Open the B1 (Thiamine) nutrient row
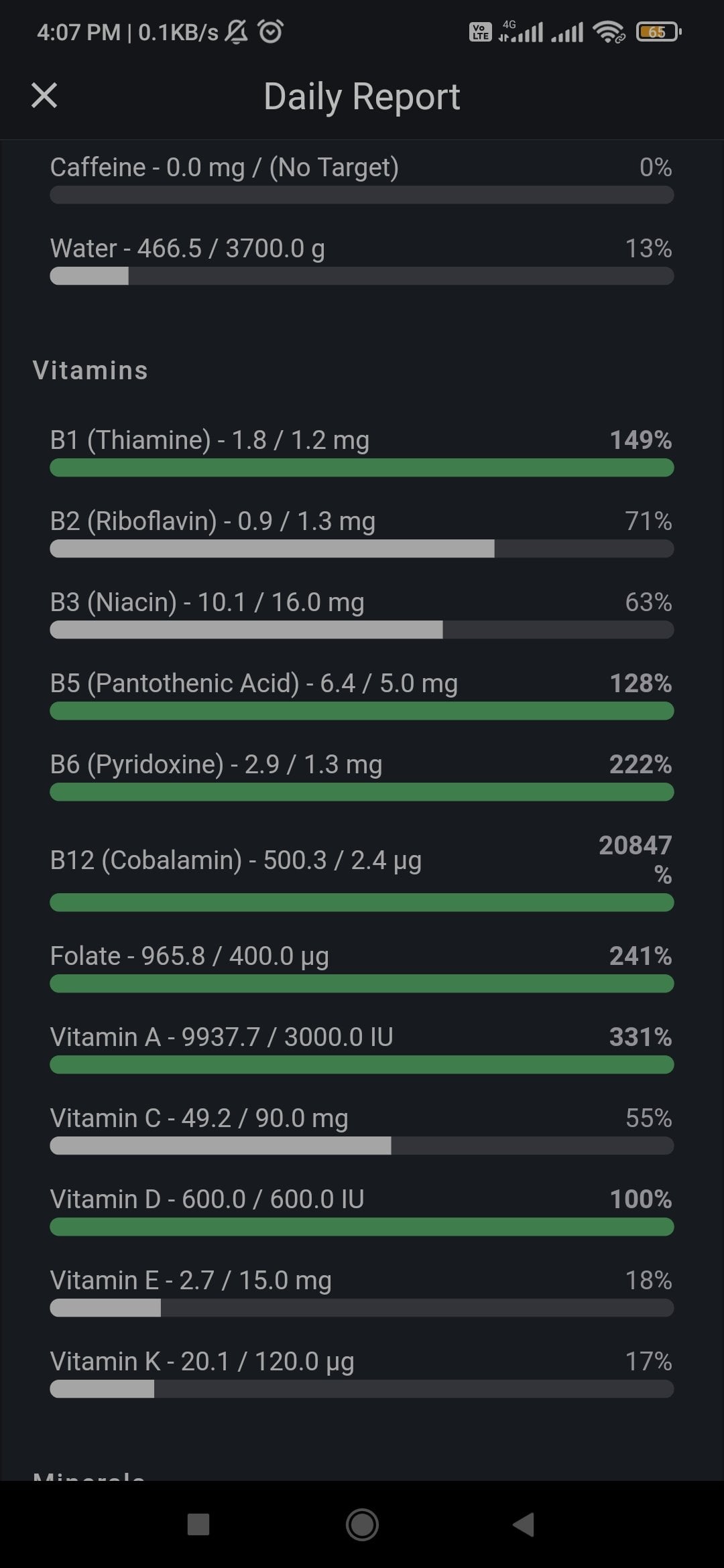Image resolution: width=724 pixels, height=1568 pixels. coord(362,450)
